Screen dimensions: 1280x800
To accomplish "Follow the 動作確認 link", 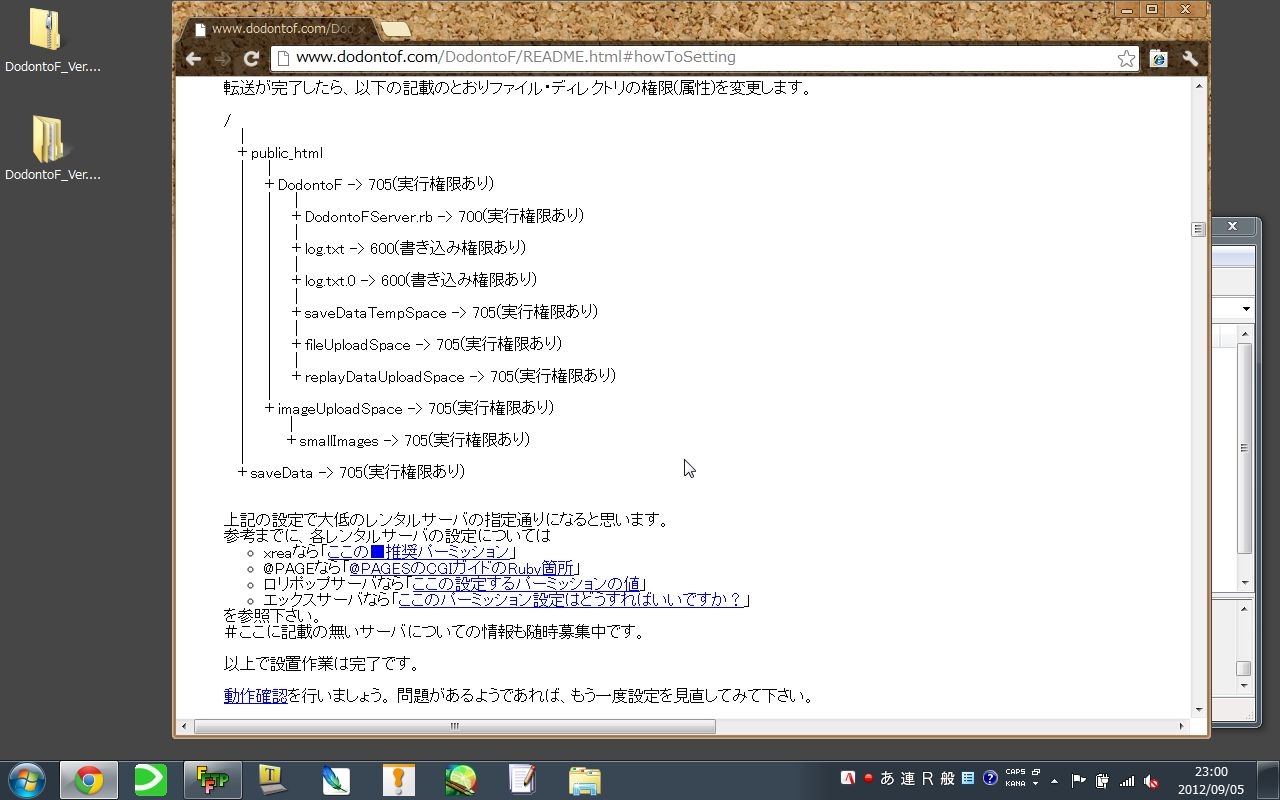I will click(255, 696).
